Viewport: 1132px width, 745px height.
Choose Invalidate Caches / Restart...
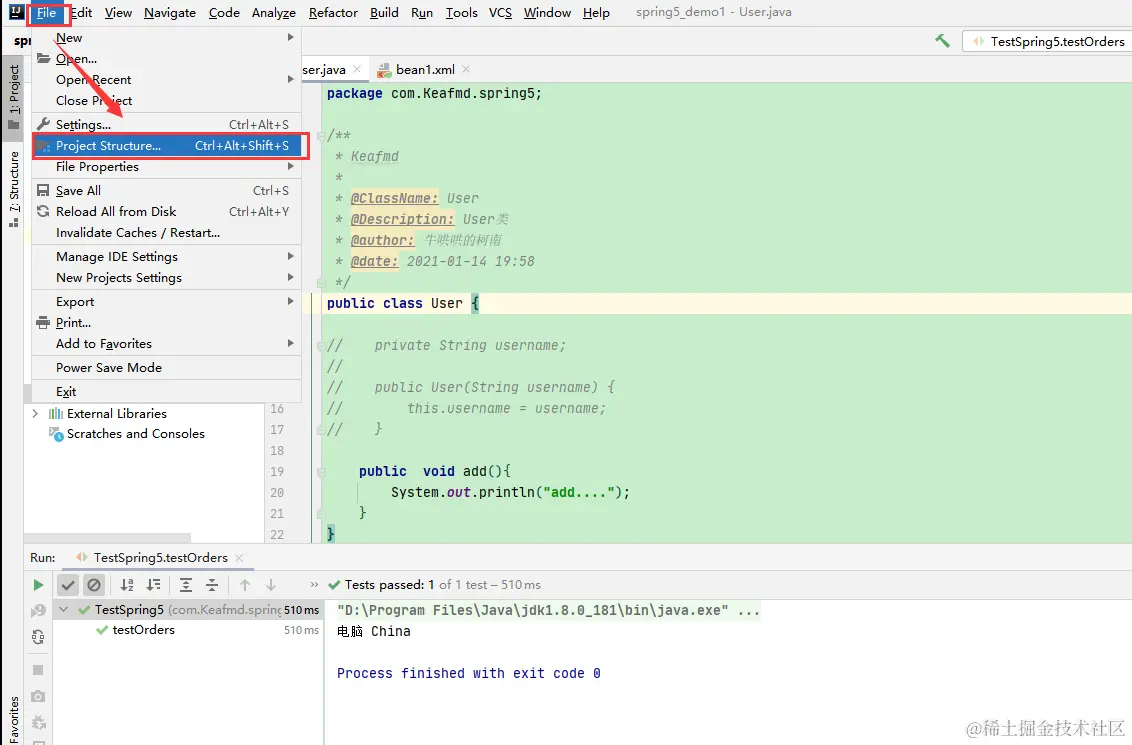coord(166,232)
